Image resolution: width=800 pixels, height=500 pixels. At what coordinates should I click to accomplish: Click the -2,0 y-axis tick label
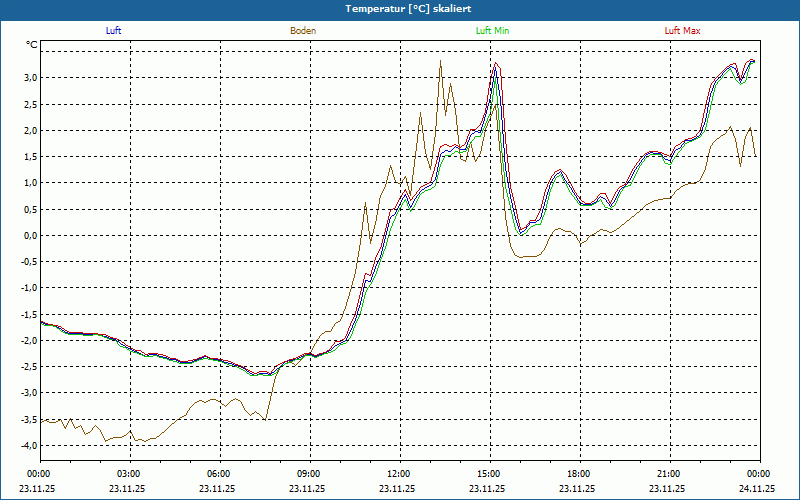(x=27, y=341)
